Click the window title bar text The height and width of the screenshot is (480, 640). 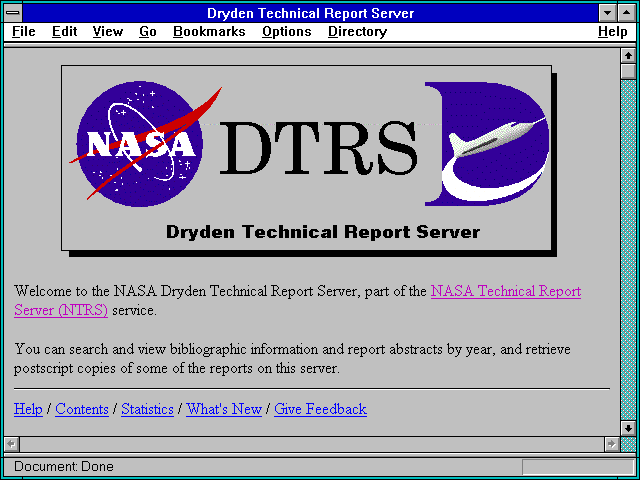click(311, 13)
